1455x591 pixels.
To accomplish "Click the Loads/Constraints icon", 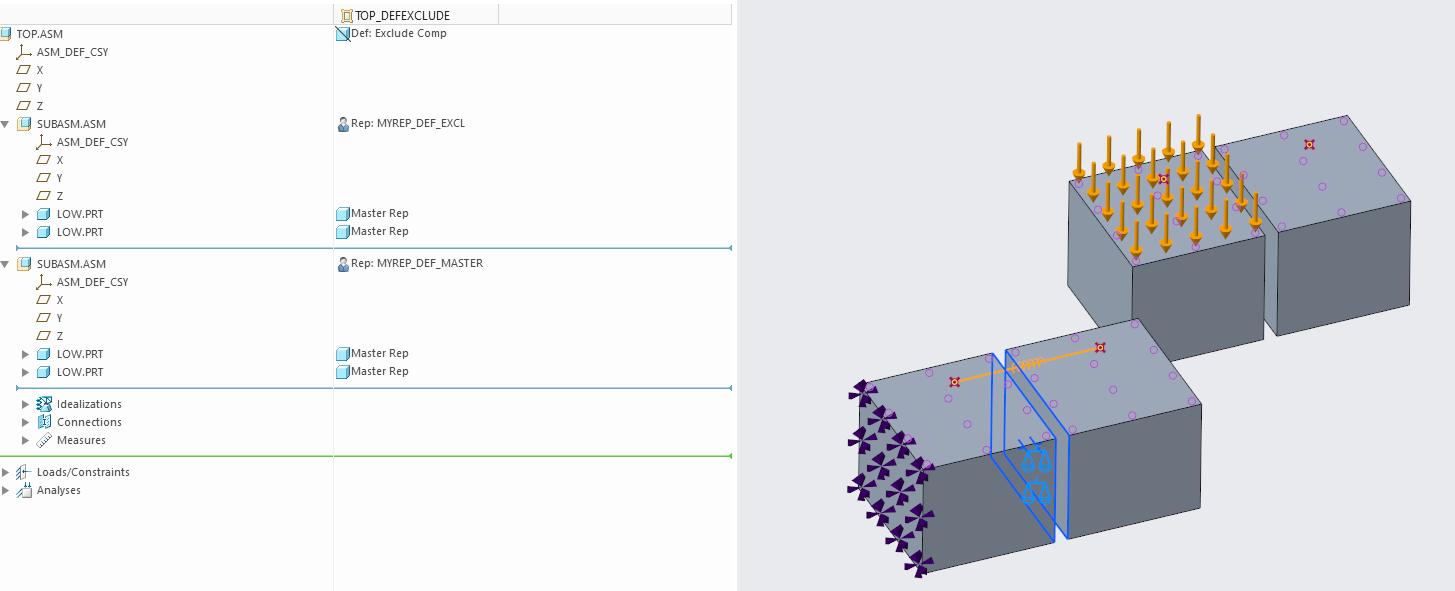I will pos(22,472).
